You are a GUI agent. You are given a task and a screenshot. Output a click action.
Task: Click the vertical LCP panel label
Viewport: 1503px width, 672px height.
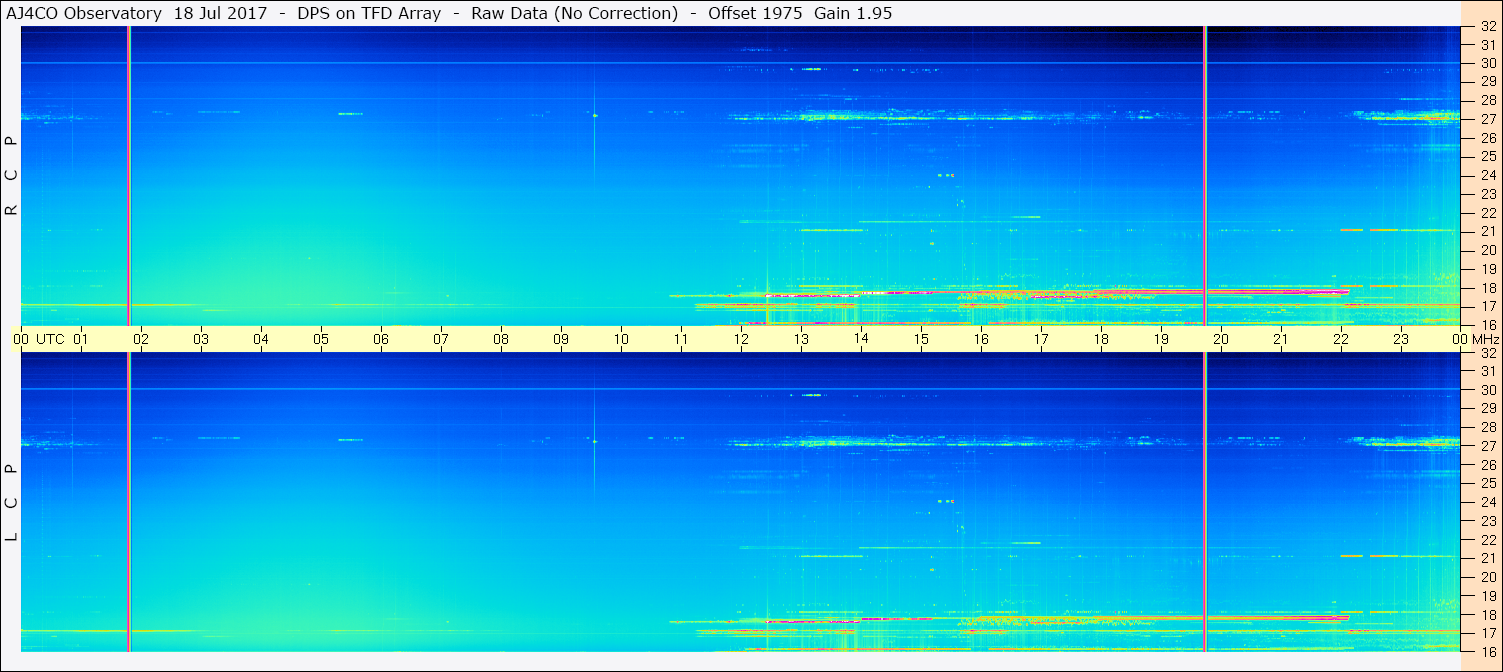pos(12,503)
